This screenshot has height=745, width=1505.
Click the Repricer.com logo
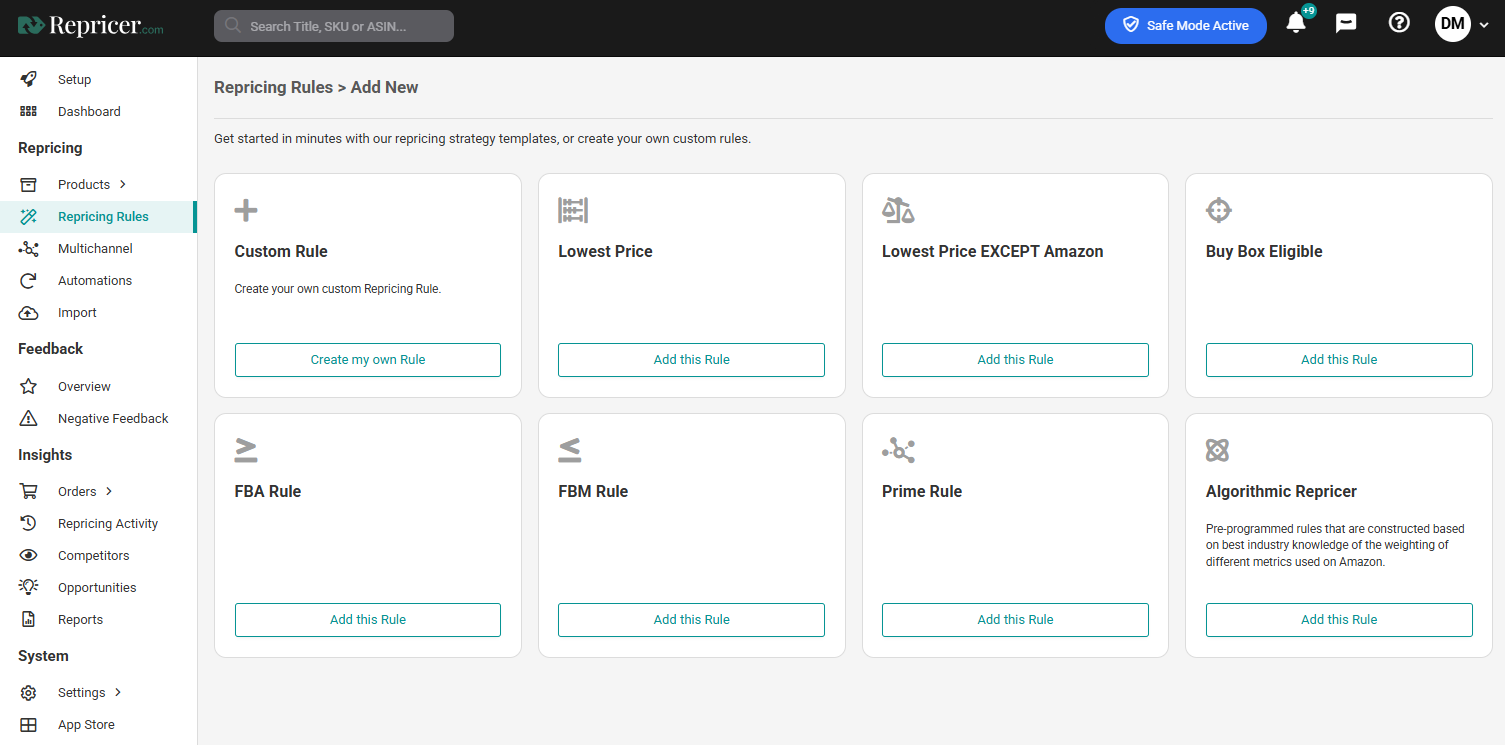(90, 26)
